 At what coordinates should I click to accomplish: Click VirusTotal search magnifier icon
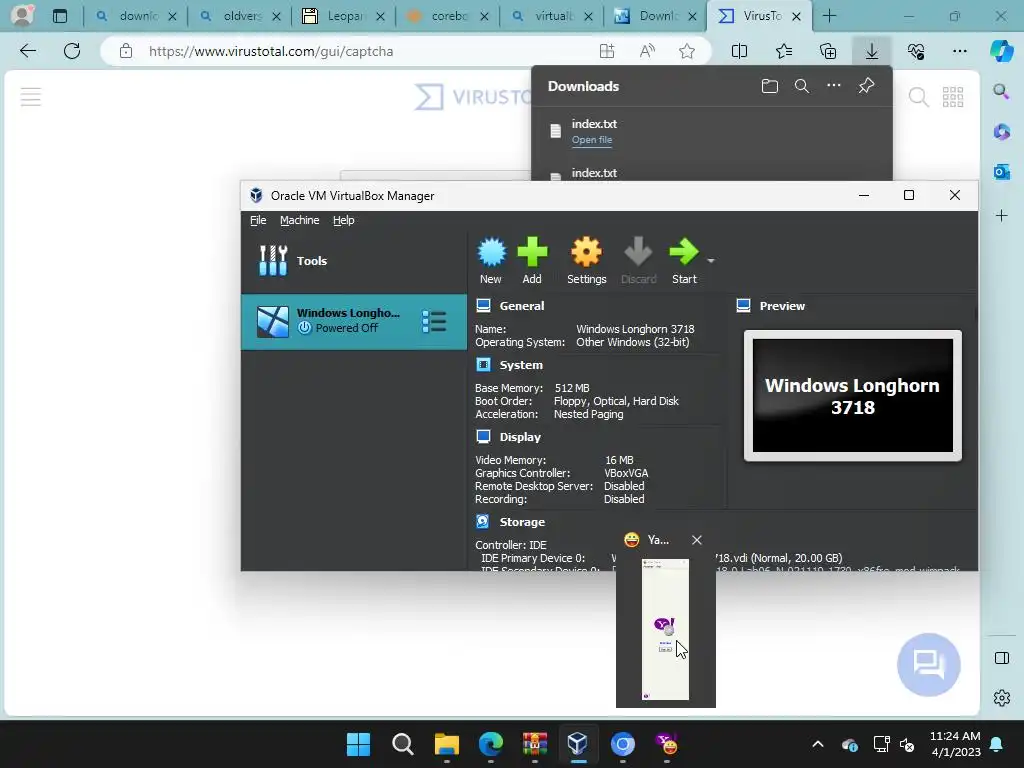pos(918,97)
